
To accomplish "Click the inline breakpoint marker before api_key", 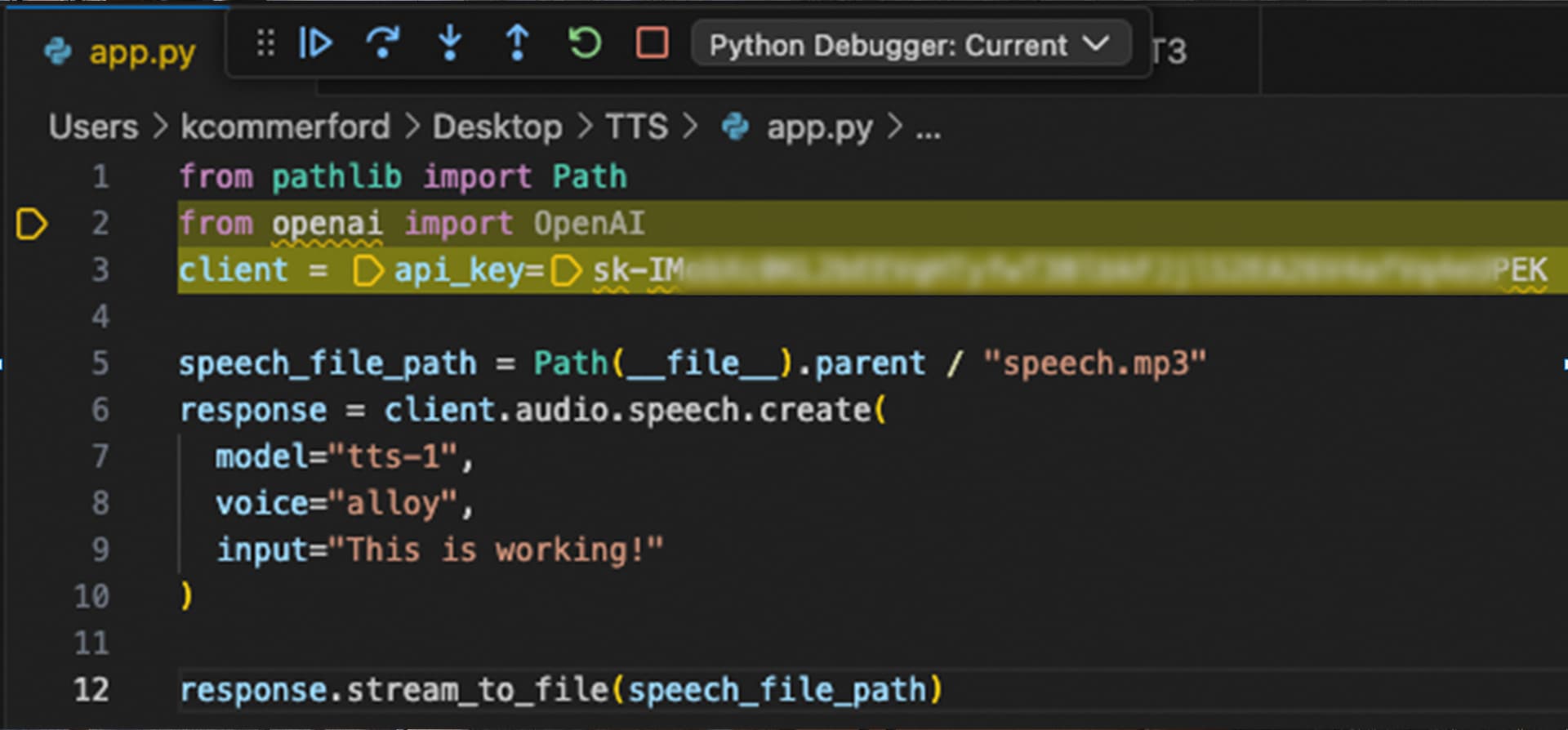I will (x=367, y=271).
